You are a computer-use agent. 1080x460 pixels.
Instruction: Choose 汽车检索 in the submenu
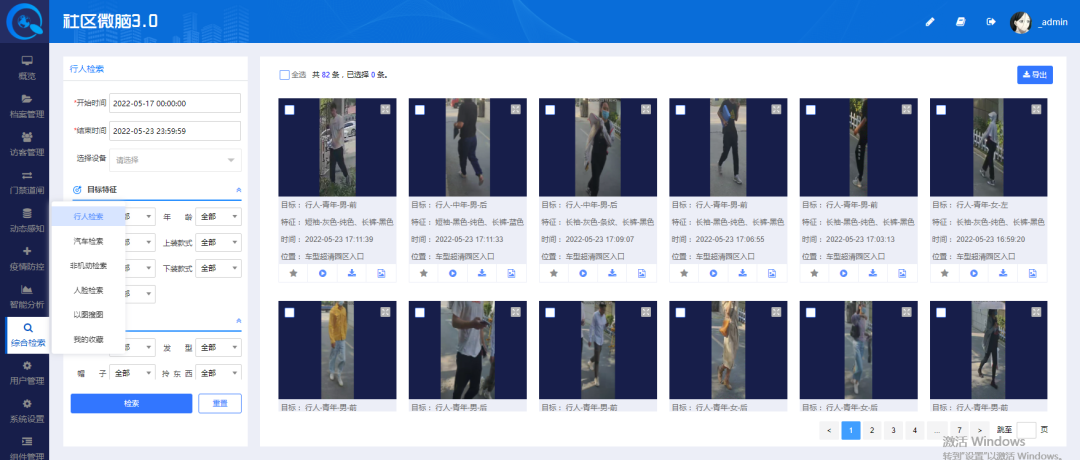[x=89, y=241]
